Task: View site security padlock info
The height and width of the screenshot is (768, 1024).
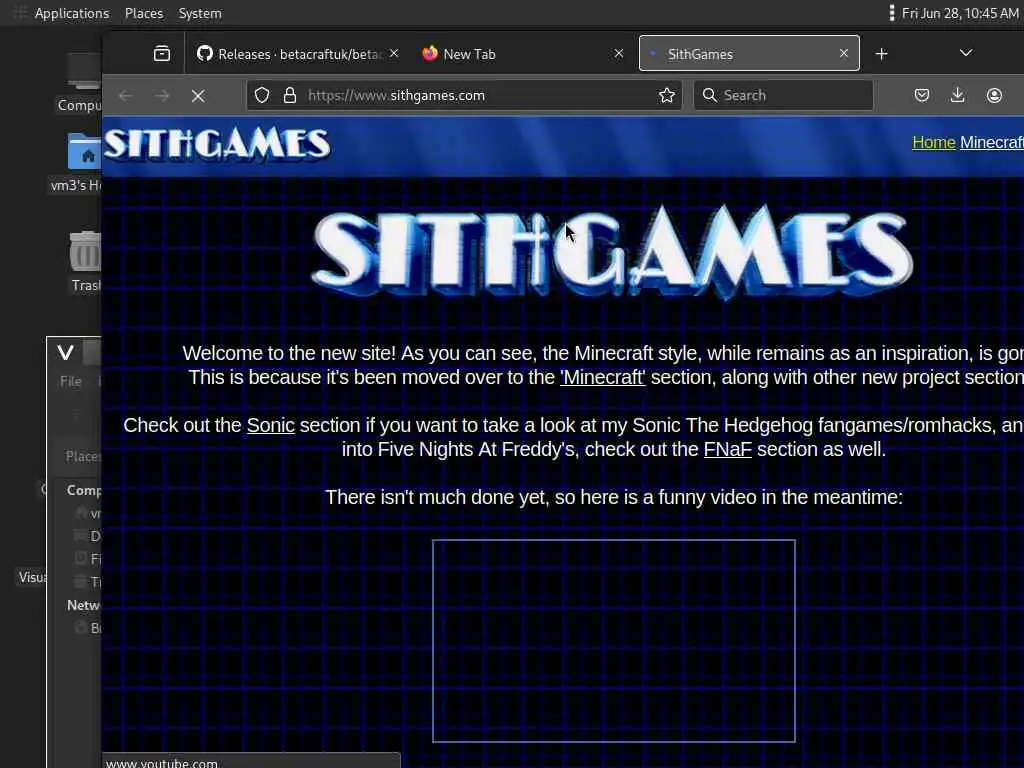Action: point(290,95)
